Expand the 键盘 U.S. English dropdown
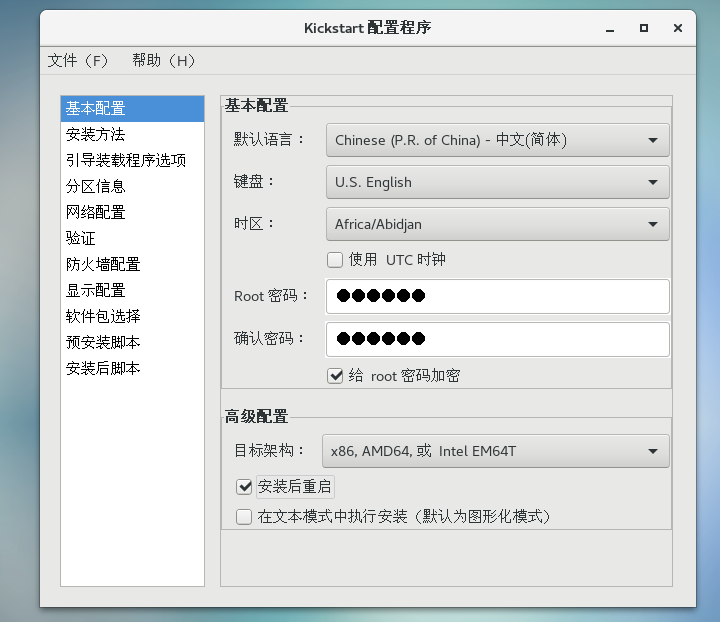720x622 pixels. [x=497, y=182]
